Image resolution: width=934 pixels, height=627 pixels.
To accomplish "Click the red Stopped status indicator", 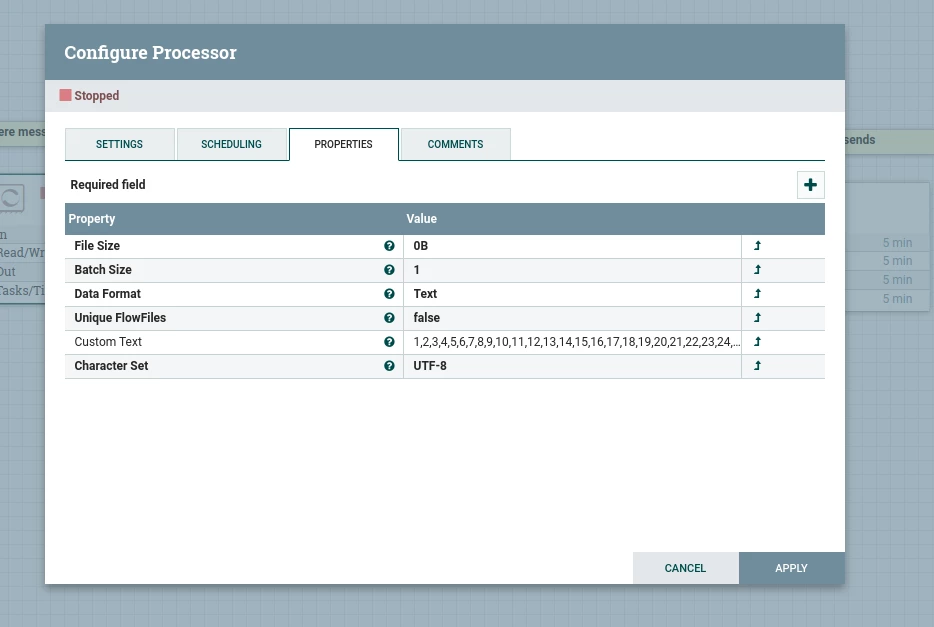I will [66, 95].
